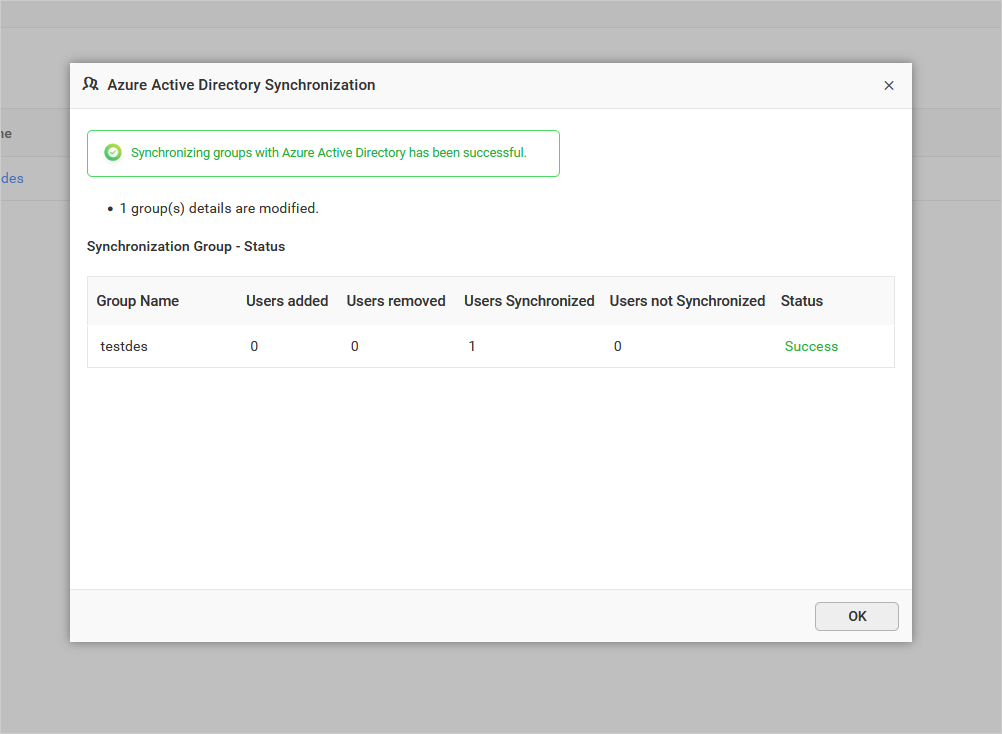Viewport: 1002px width, 734px height.
Task: Click the 'Status' column header
Action: coord(801,300)
